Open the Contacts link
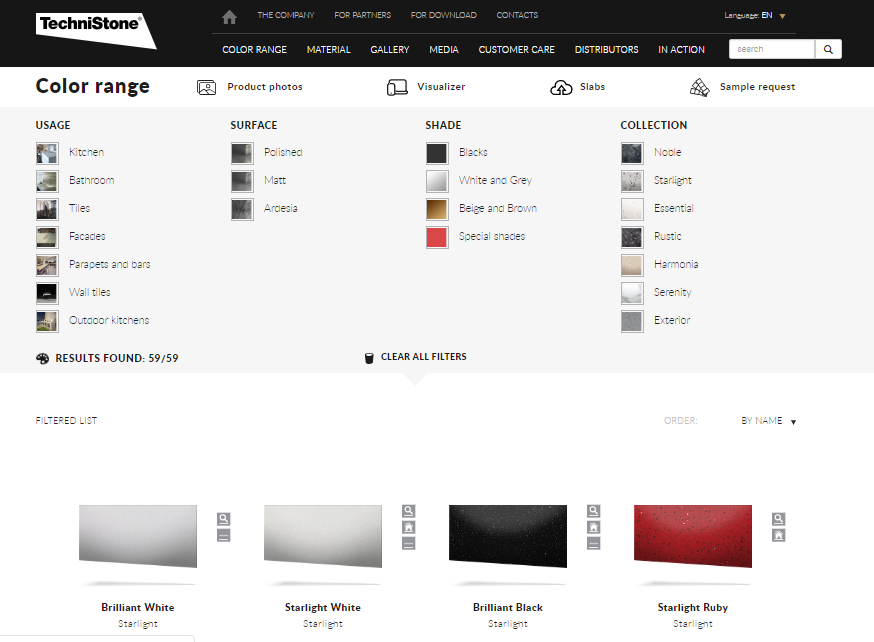This screenshot has width=874, height=642. tap(517, 15)
